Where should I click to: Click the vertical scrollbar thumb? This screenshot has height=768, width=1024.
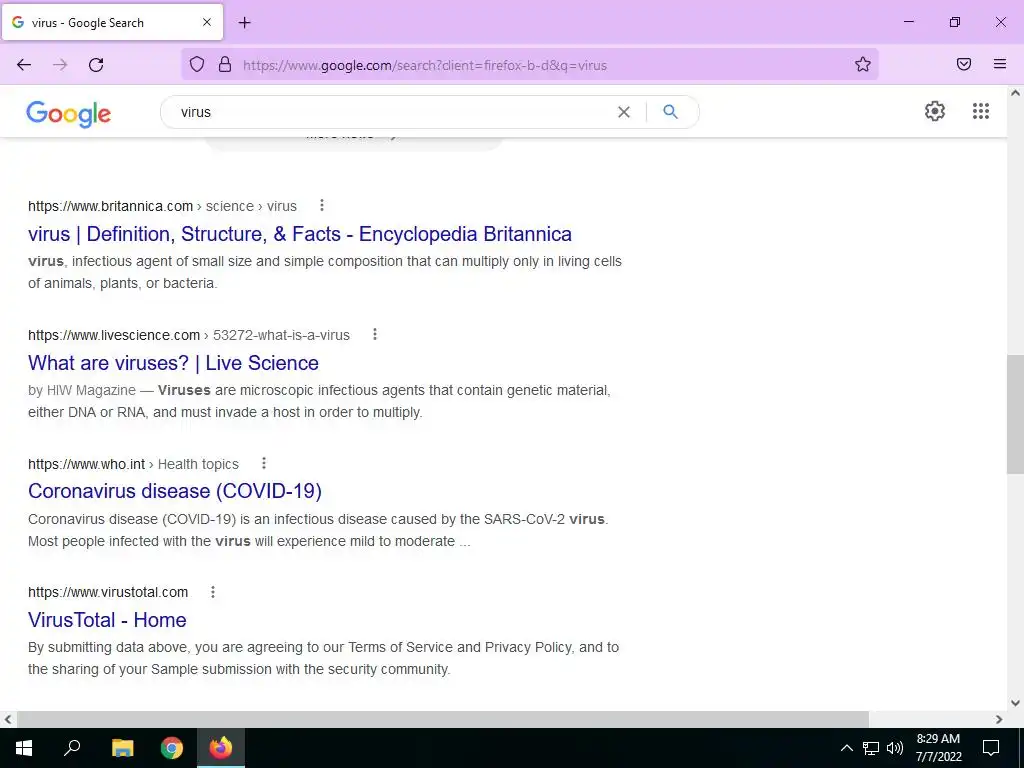[x=1015, y=415]
